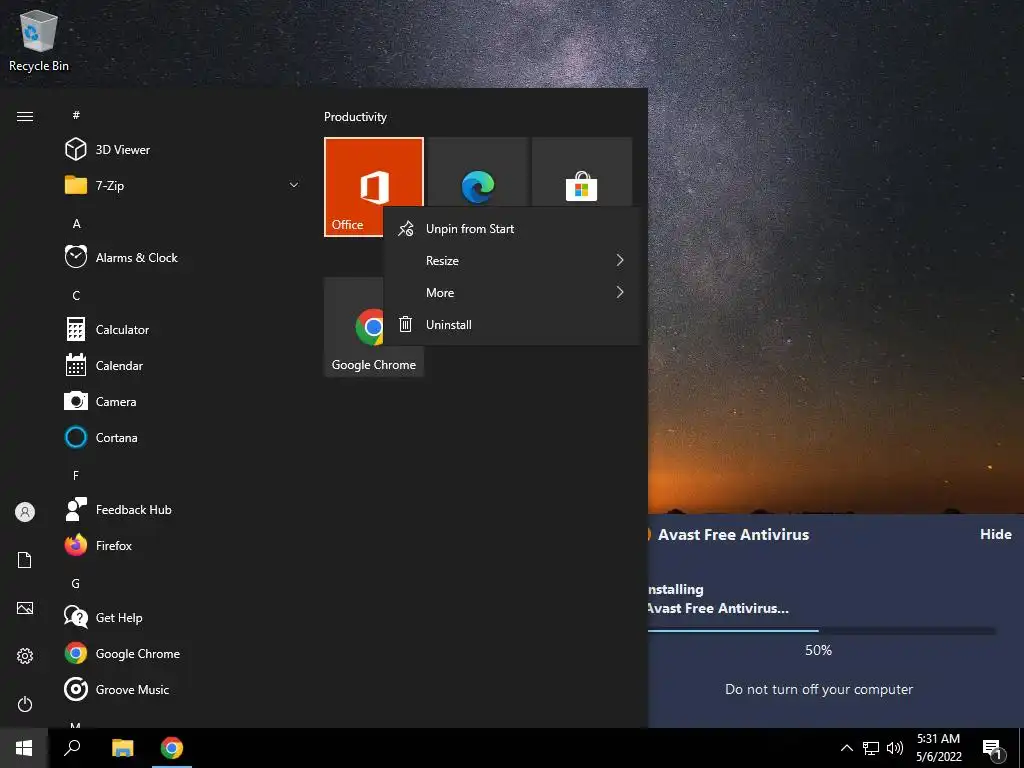1024x768 pixels.
Task: Open the Action Center notifications icon
Action: [992, 749]
